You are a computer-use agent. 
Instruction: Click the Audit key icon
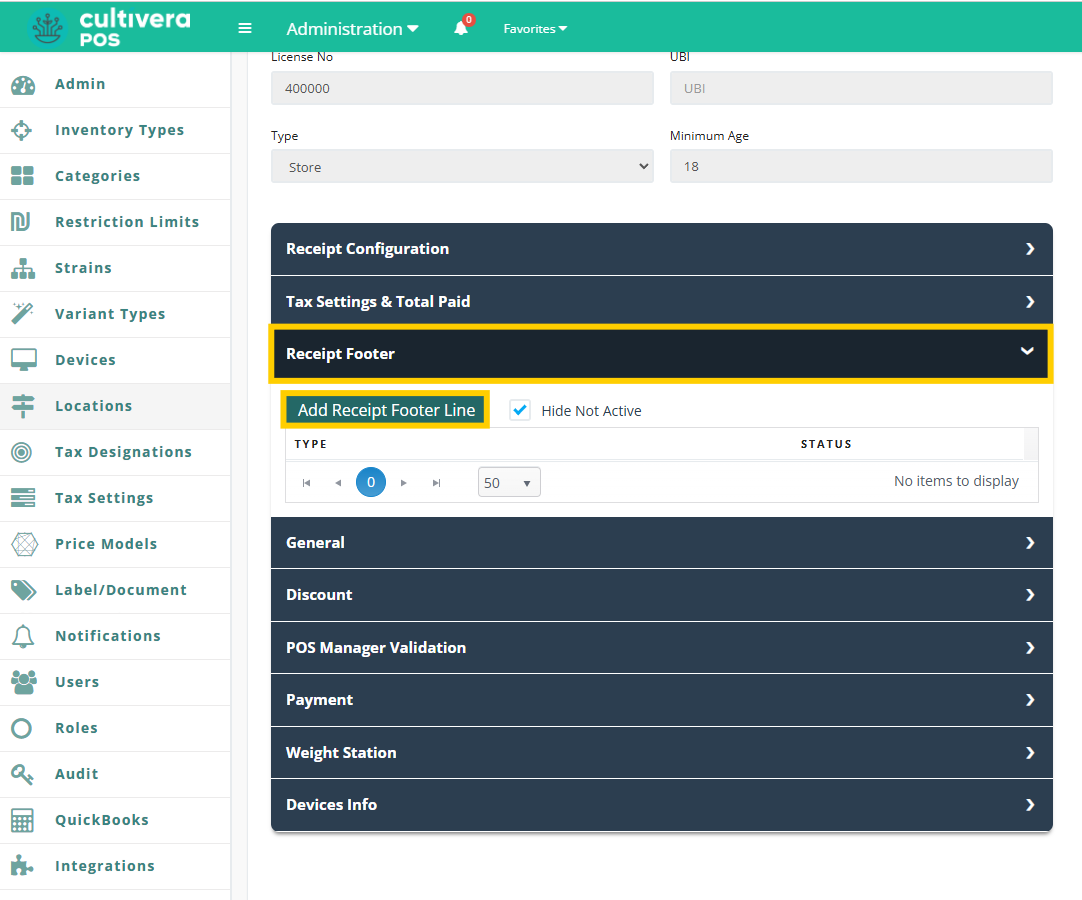pos(22,774)
